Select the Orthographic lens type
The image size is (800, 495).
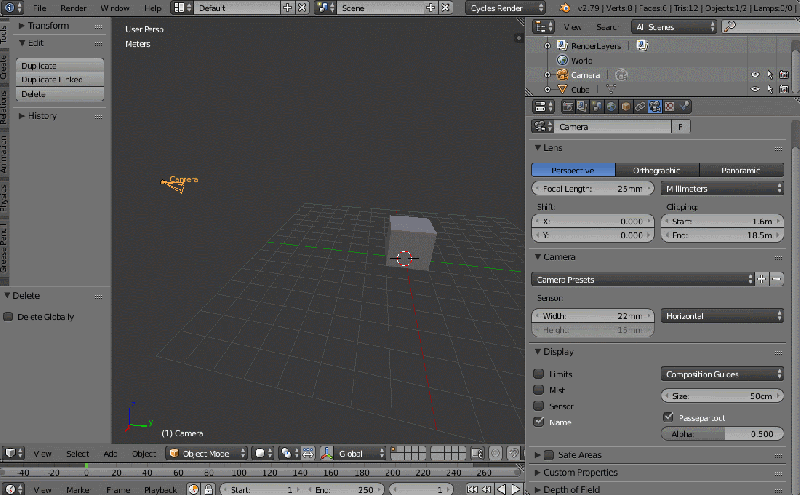(x=657, y=170)
